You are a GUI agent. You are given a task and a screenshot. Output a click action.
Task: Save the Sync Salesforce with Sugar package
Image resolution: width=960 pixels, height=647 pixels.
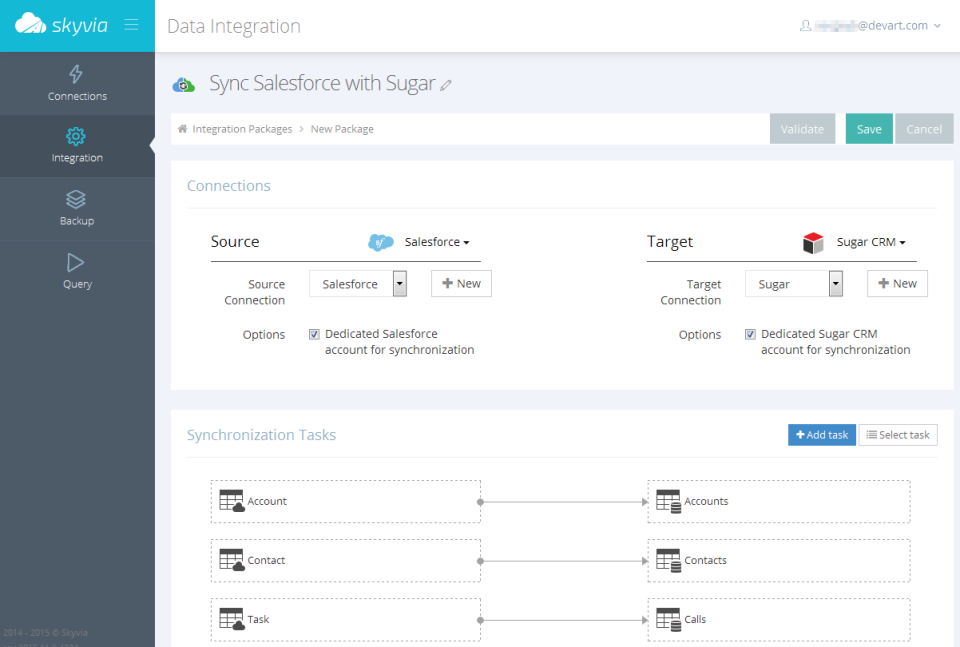pyautogui.click(x=868, y=128)
